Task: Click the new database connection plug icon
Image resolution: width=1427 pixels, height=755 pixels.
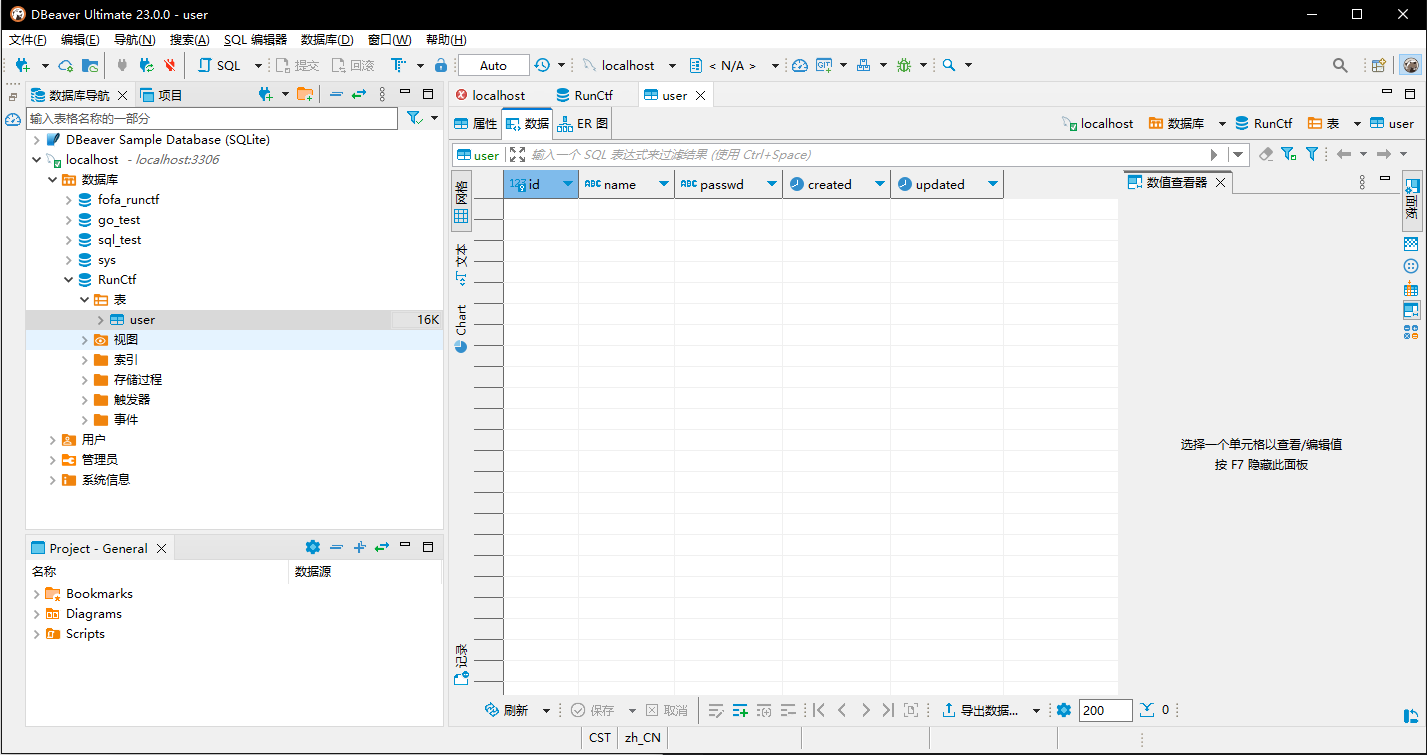Action: (x=22, y=65)
